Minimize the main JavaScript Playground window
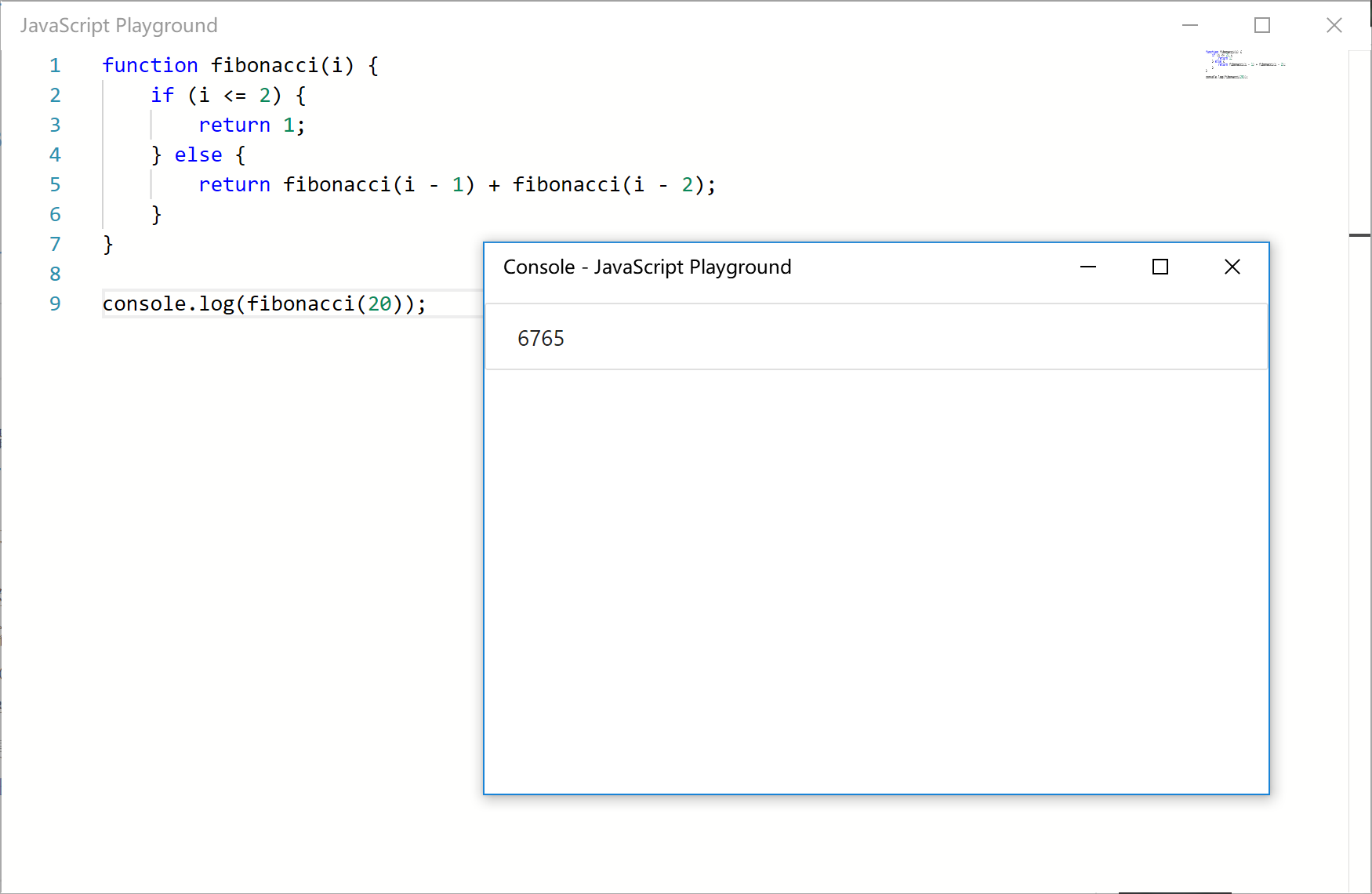The image size is (1372, 894). coord(1190,26)
